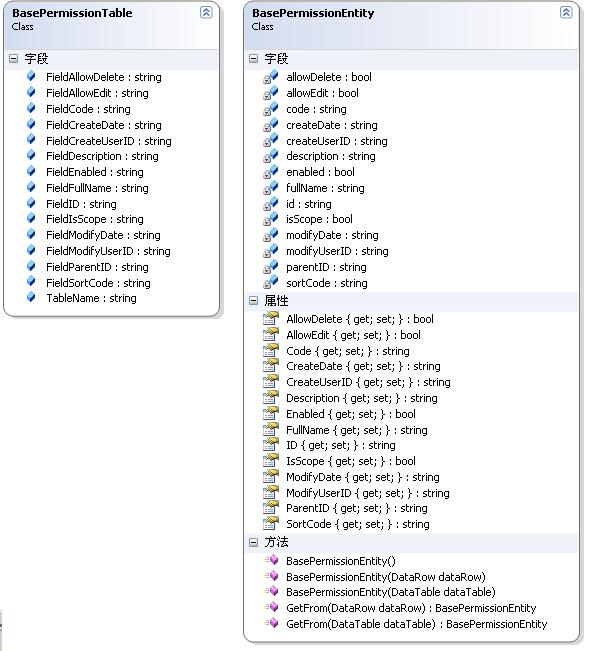
Task: Click the AllowDelete property icon
Action: click(x=271, y=319)
